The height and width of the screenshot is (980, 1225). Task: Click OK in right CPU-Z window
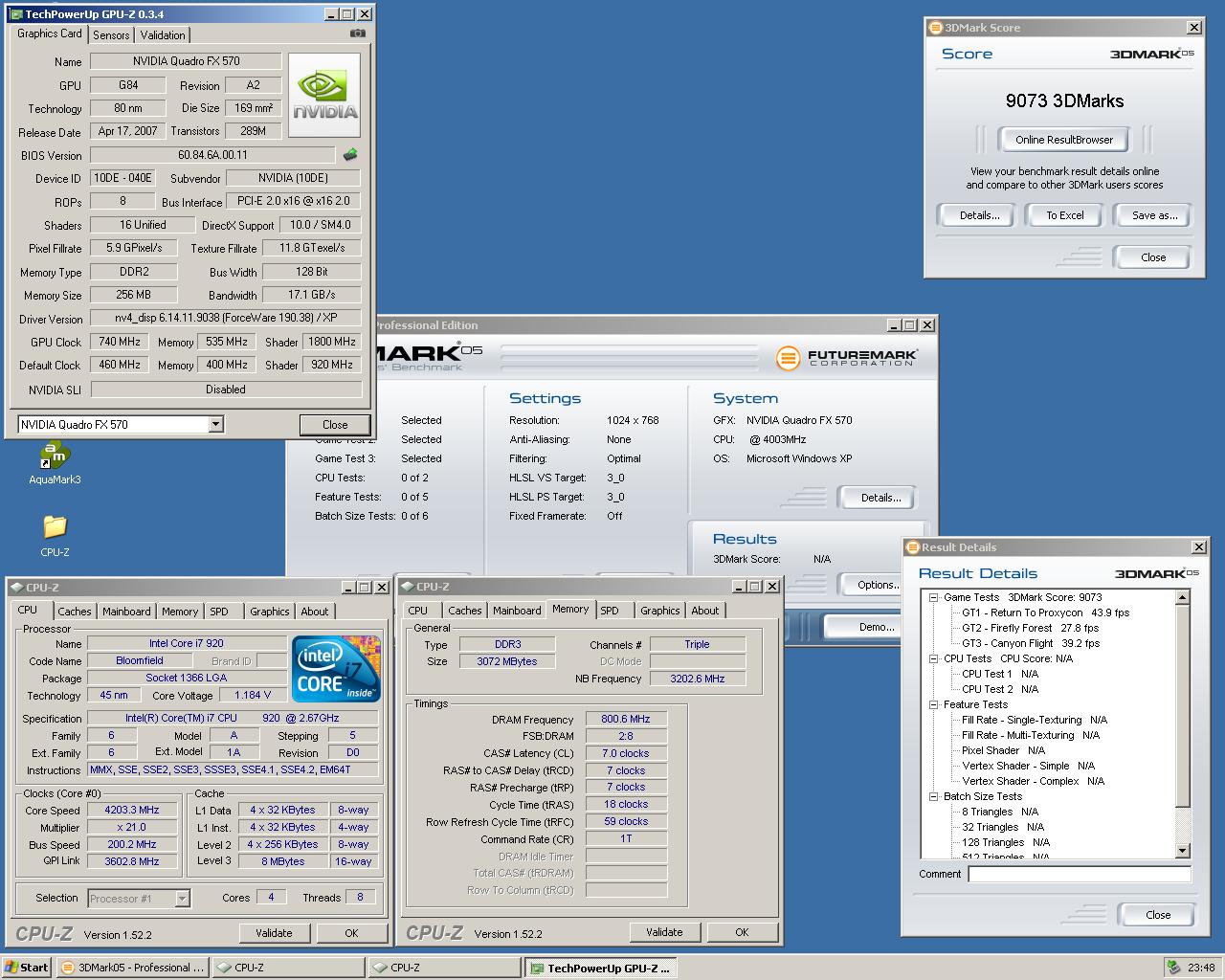click(742, 932)
